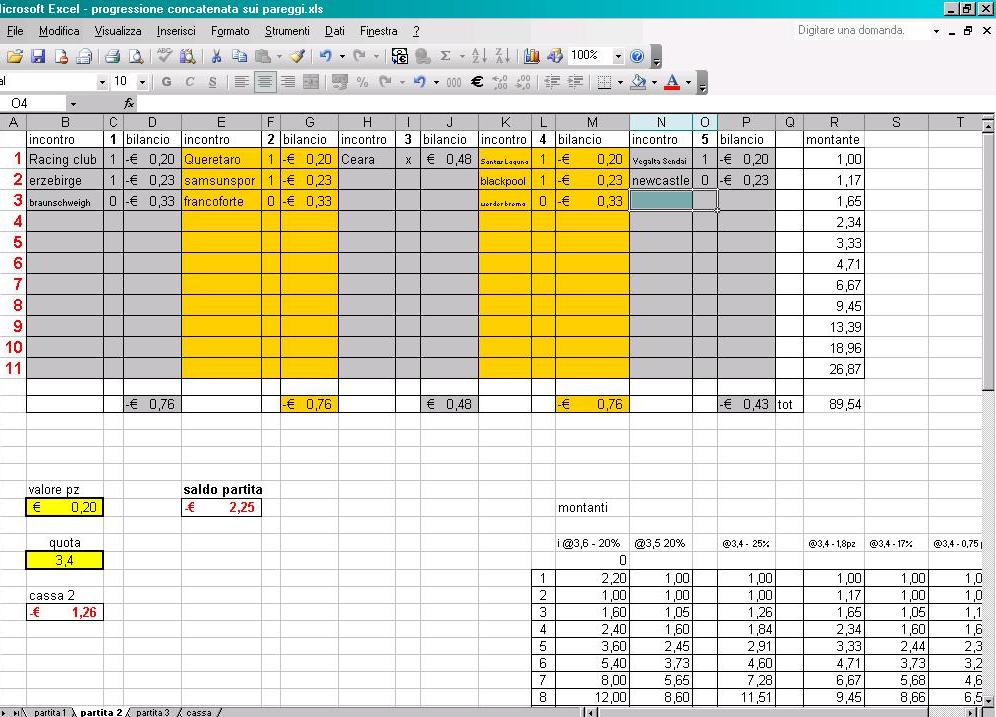The image size is (996, 717).
Task: Align text left in cell
Action: pyautogui.click(x=241, y=82)
